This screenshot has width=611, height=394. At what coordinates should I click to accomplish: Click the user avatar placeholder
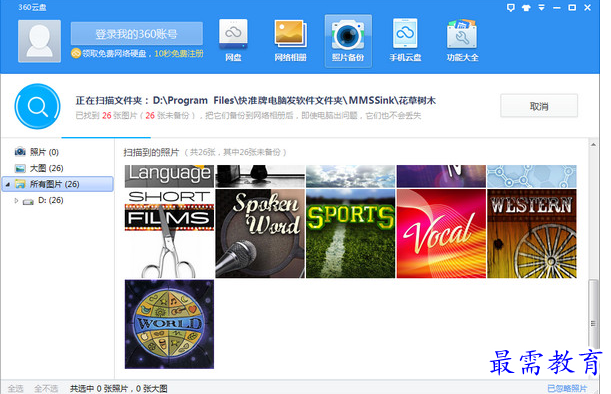tap(39, 41)
